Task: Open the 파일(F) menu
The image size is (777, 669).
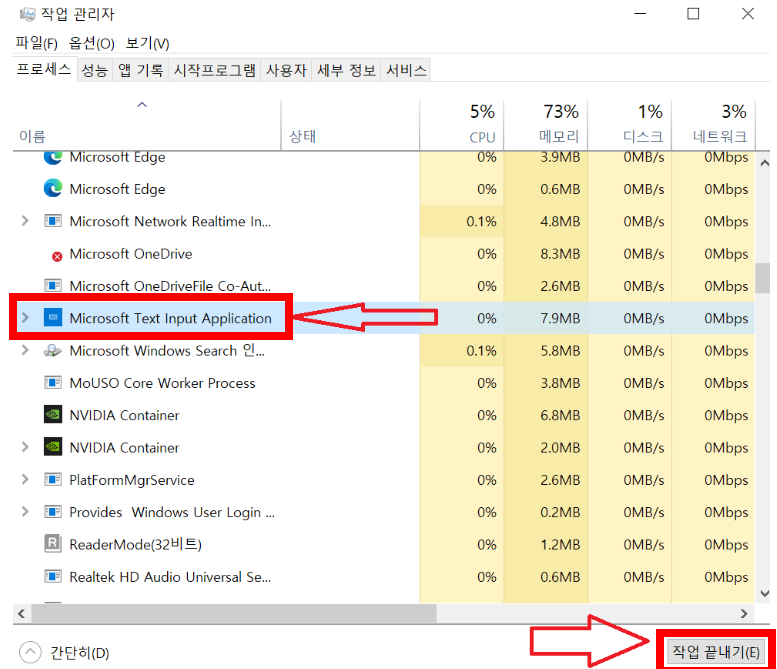Action: [37, 43]
